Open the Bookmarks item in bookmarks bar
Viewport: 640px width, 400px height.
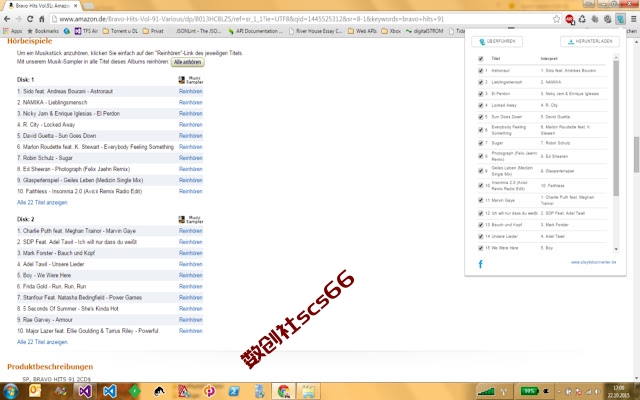coord(42,31)
